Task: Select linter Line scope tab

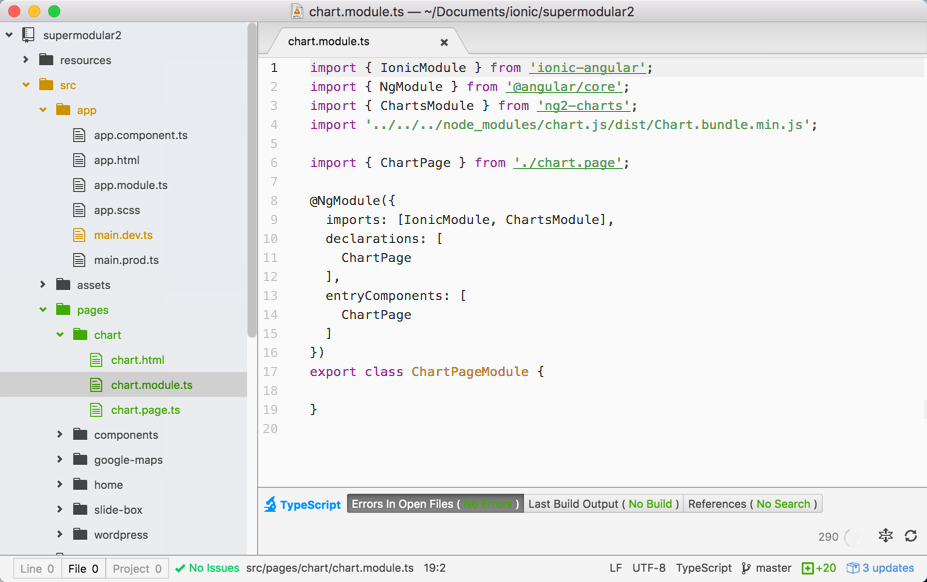Action: 37,568
